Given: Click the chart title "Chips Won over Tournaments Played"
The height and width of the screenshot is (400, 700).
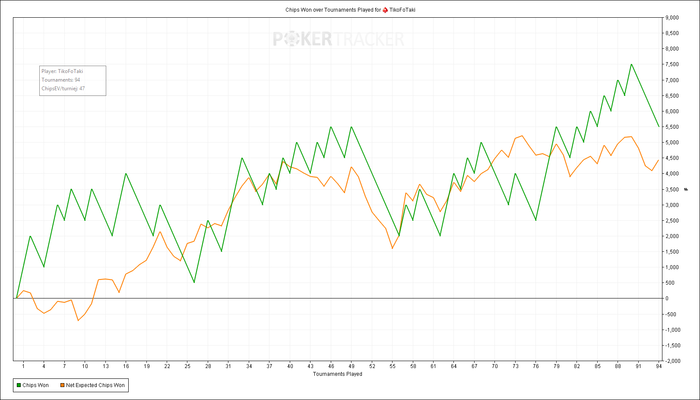Looking at the screenshot, I should 328,9.
